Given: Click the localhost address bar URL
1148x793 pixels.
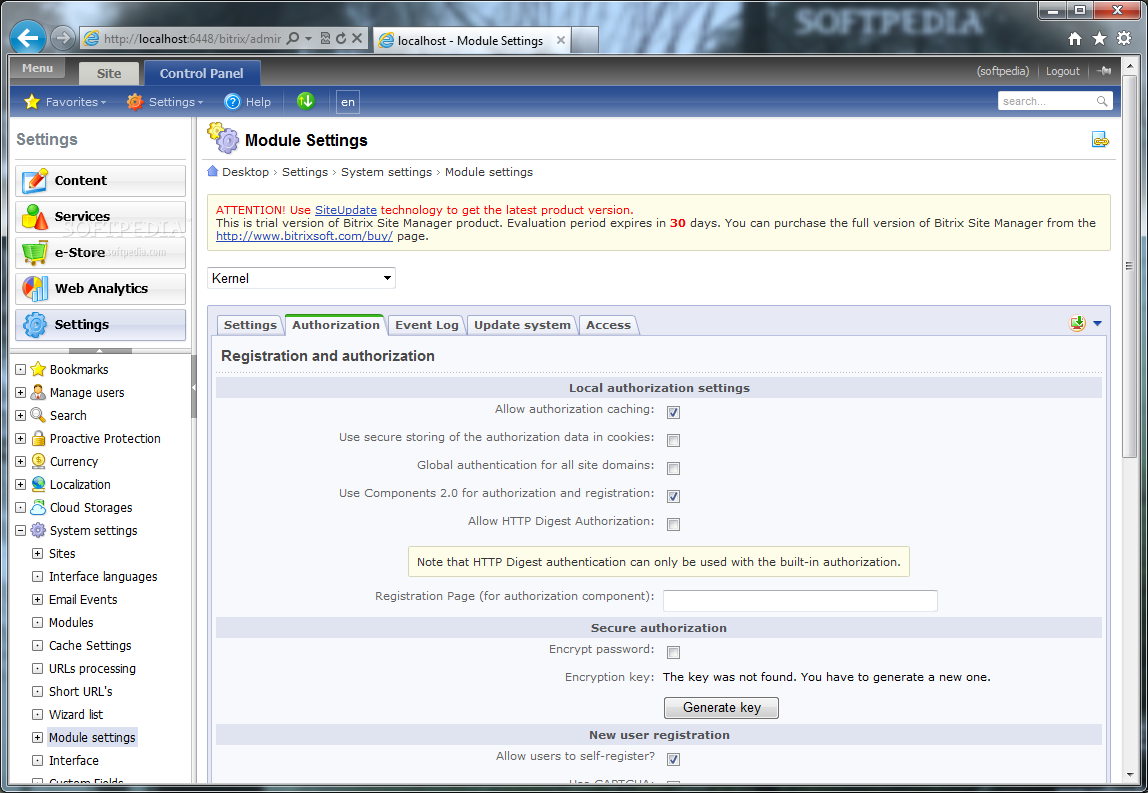Looking at the screenshot, I should tap(193, 39).
